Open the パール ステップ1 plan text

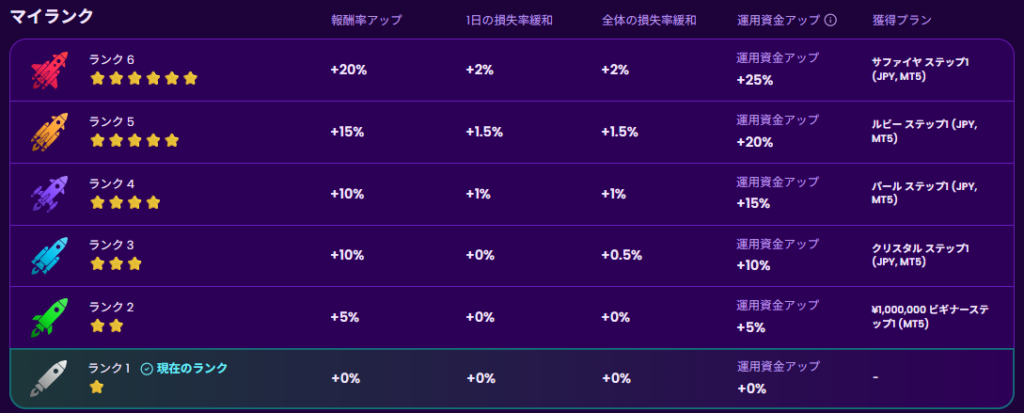point(920,193)
